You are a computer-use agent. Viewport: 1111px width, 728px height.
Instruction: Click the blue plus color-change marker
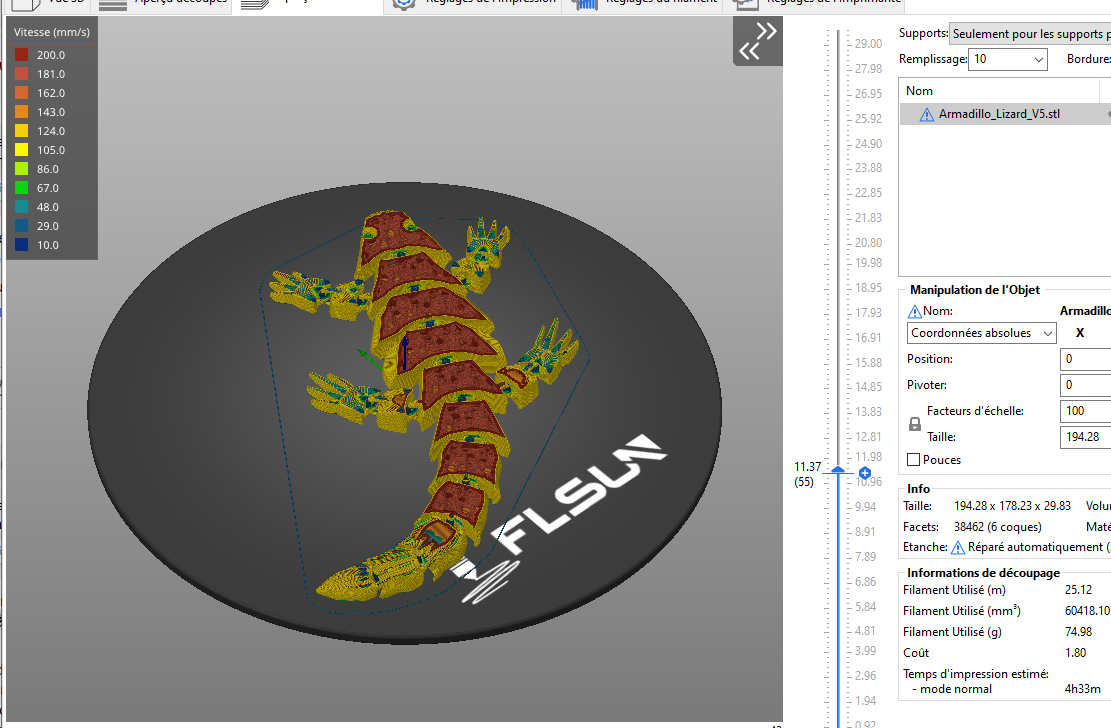pyautogui.click(x=864, y=473)
